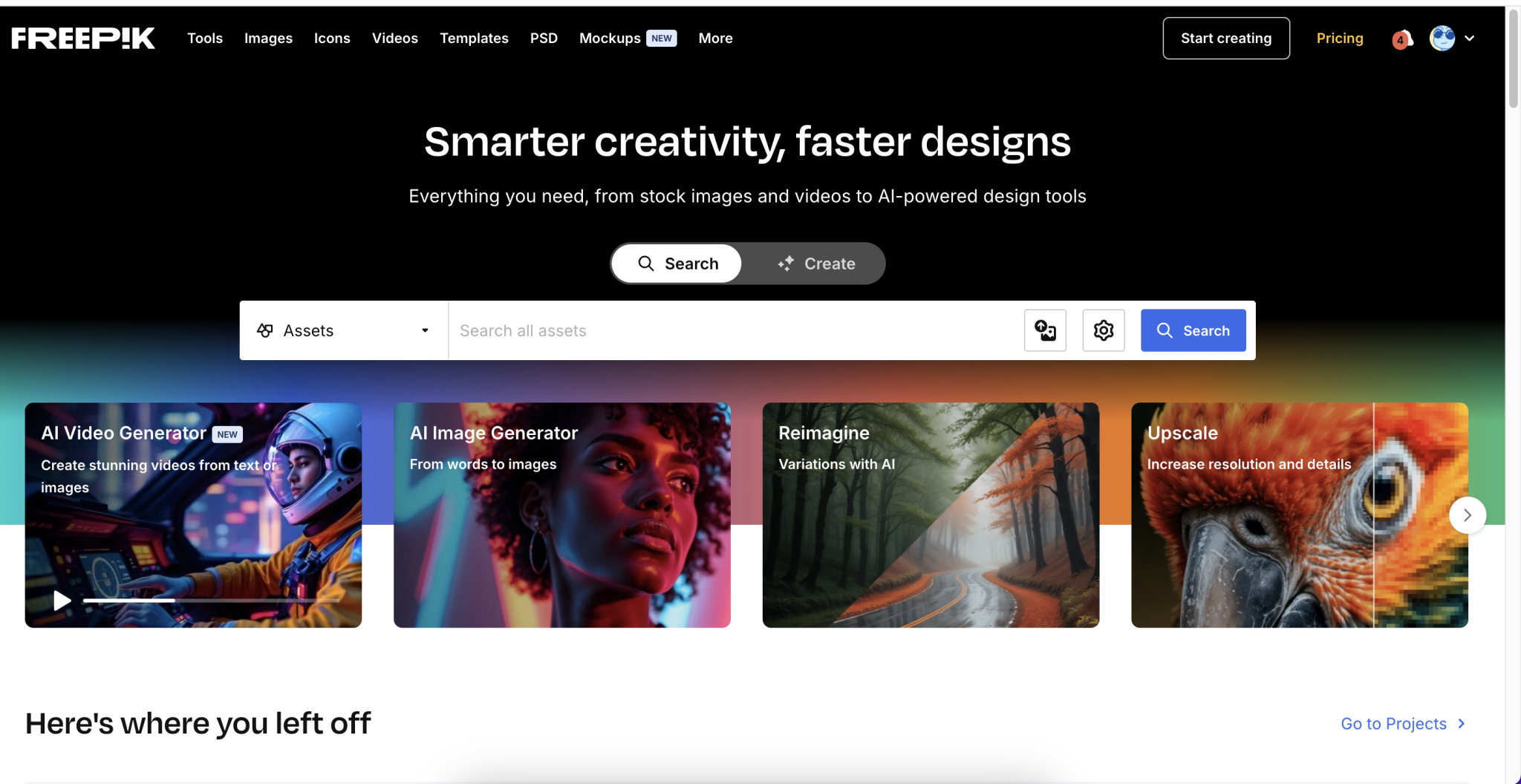Open the Templates menu item
This screenshot has width=1521, height=784.
pos(474,38)
